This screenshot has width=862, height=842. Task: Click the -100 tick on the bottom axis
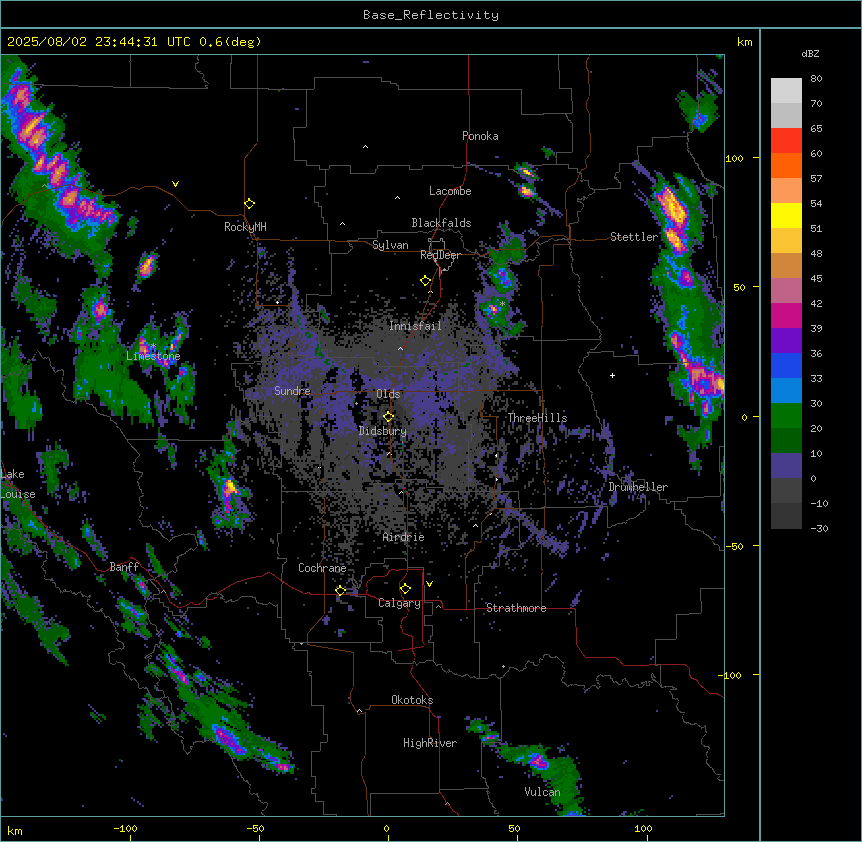coord(125,828)
